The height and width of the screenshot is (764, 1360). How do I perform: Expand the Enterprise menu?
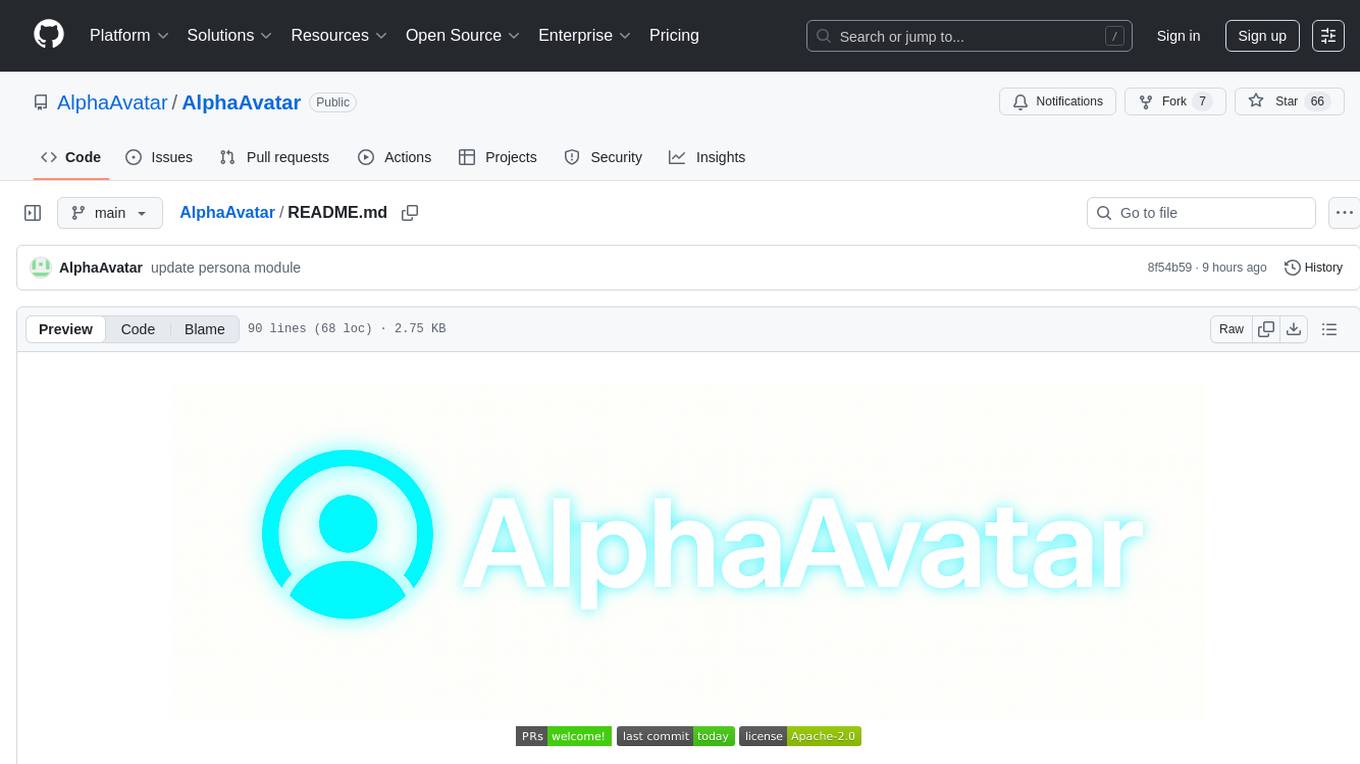click(584, 35)
